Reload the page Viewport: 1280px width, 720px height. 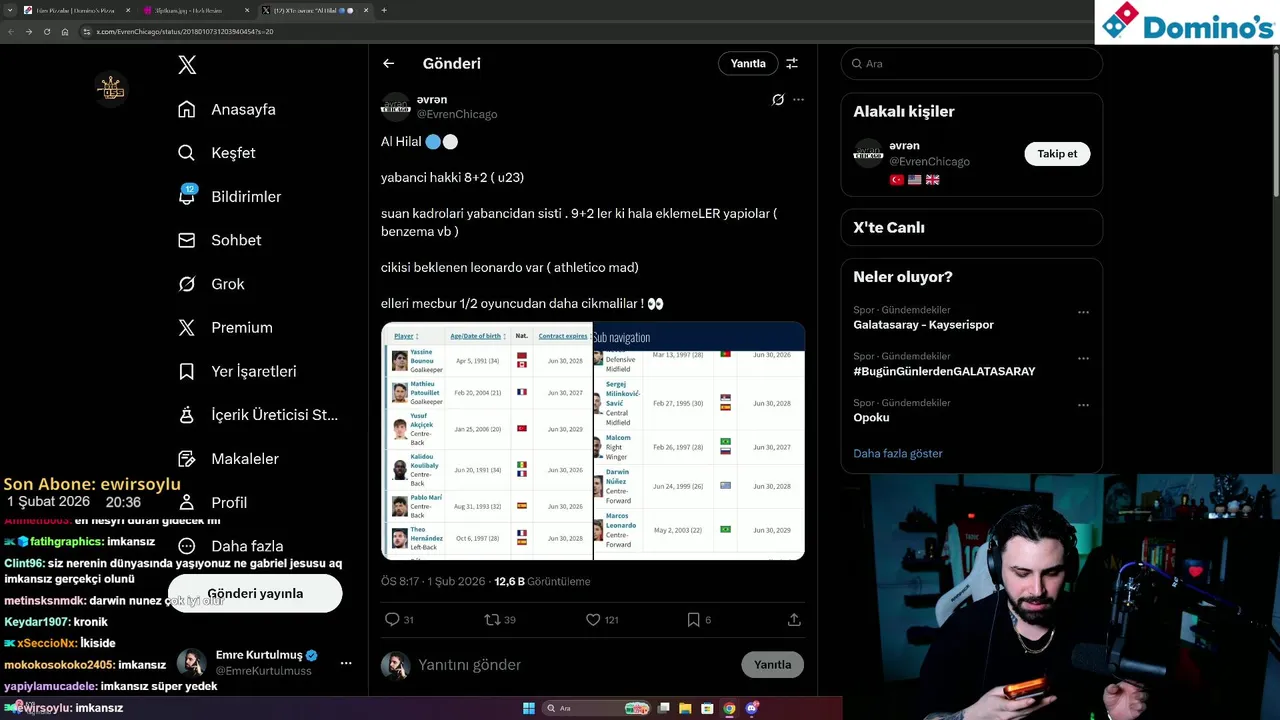click(x=46, y=32)
